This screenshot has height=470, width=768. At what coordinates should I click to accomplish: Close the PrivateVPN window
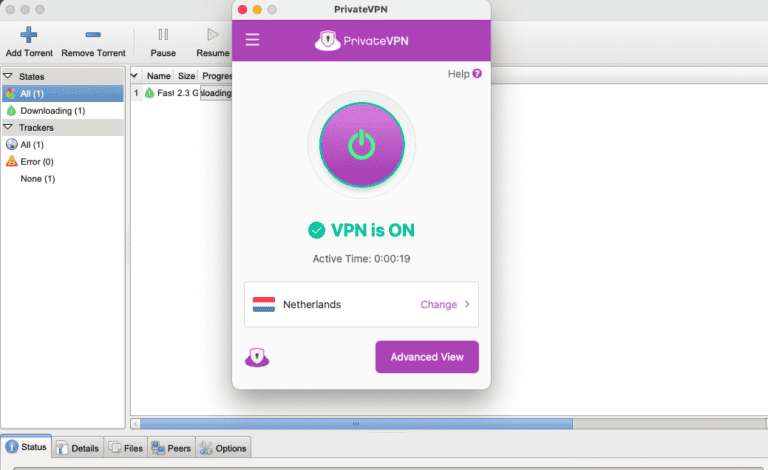242,9
